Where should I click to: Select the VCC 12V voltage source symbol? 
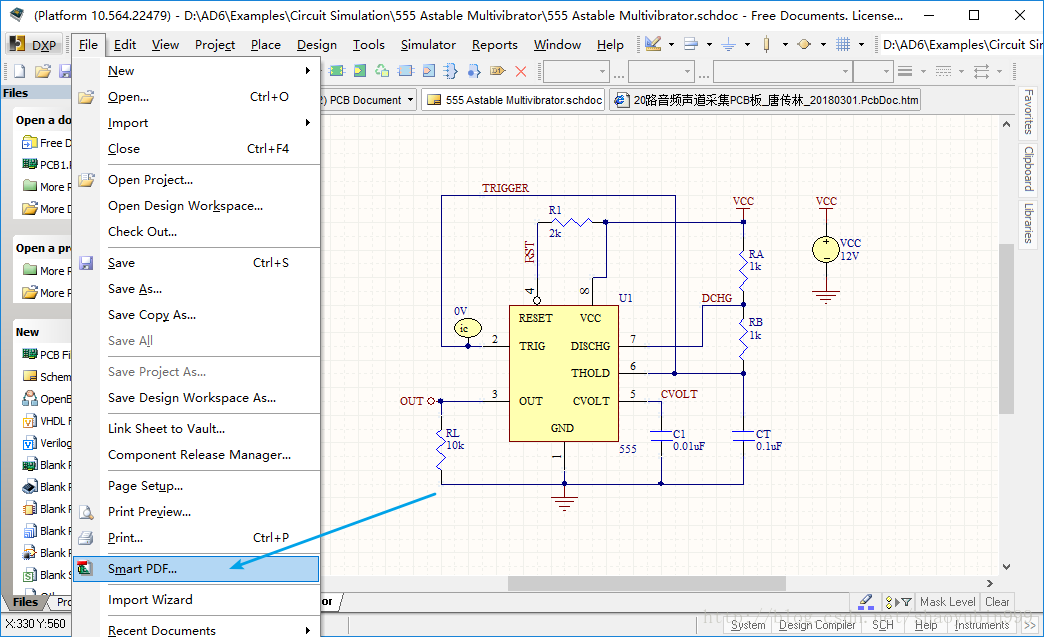click(826, 250)
